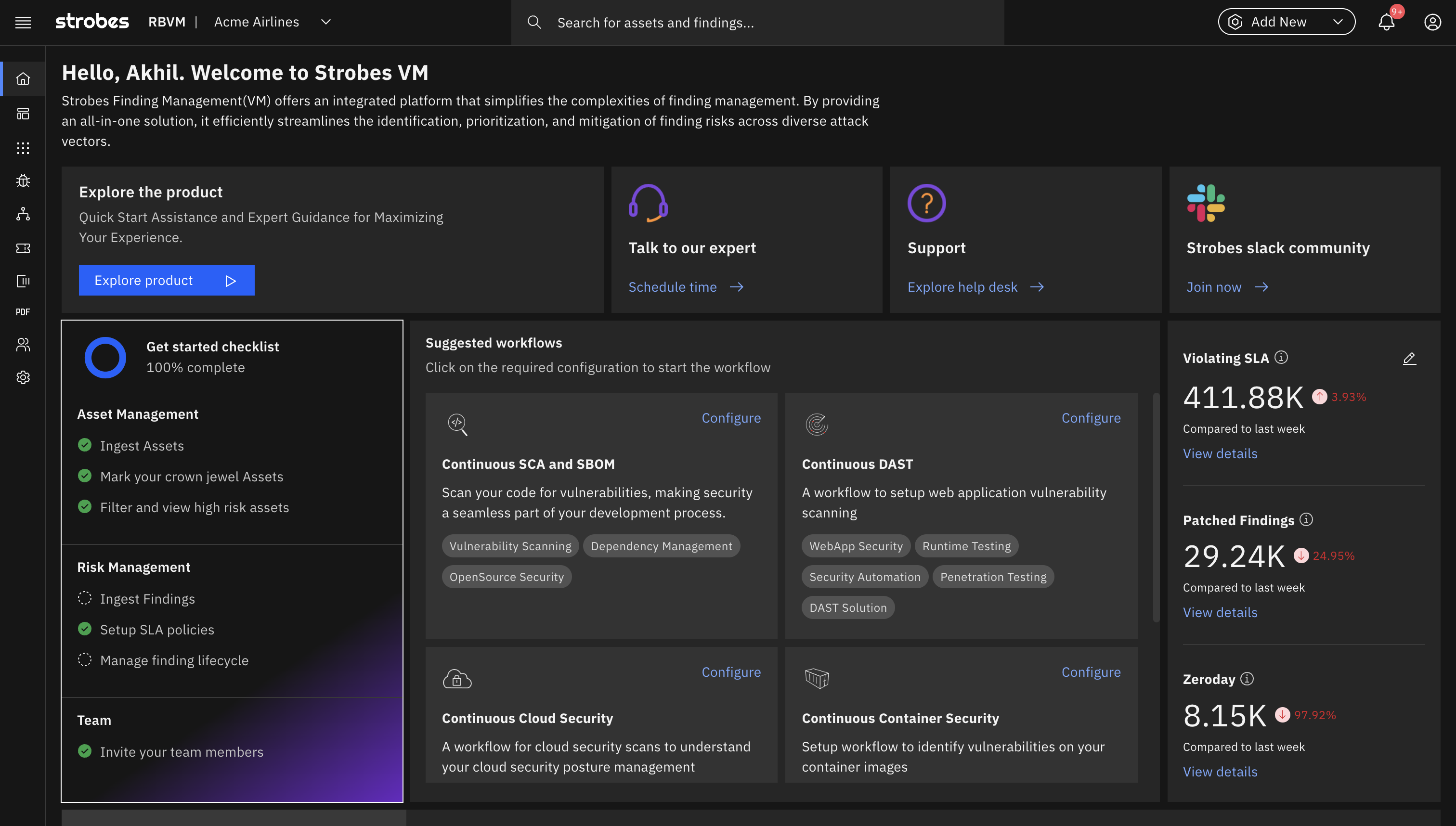Follow the Join now link

click(x=1227, y=287)
